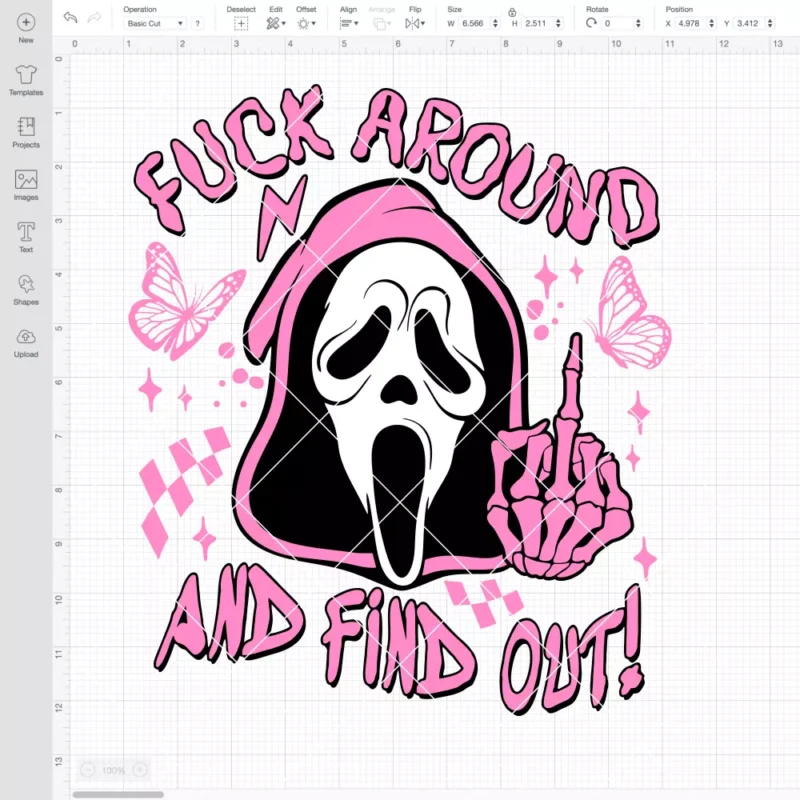Screen dimensions: 800x800
Task: Adjust the width stepper arrows
Action: pos(495,23)
